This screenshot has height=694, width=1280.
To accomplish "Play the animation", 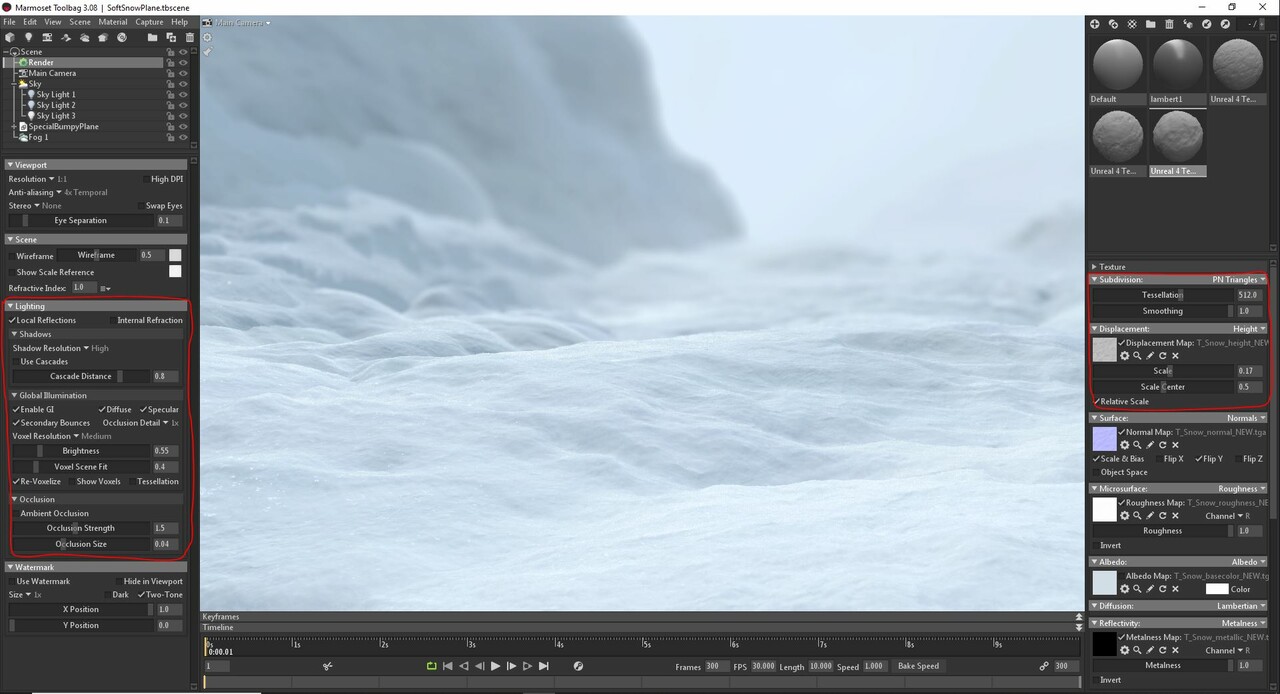I will coord(495,666).
